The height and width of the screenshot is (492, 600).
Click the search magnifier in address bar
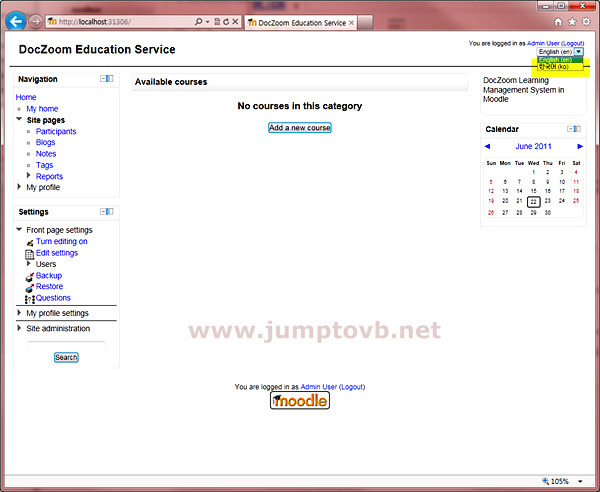pyautogui.click(x=198, y=22)
